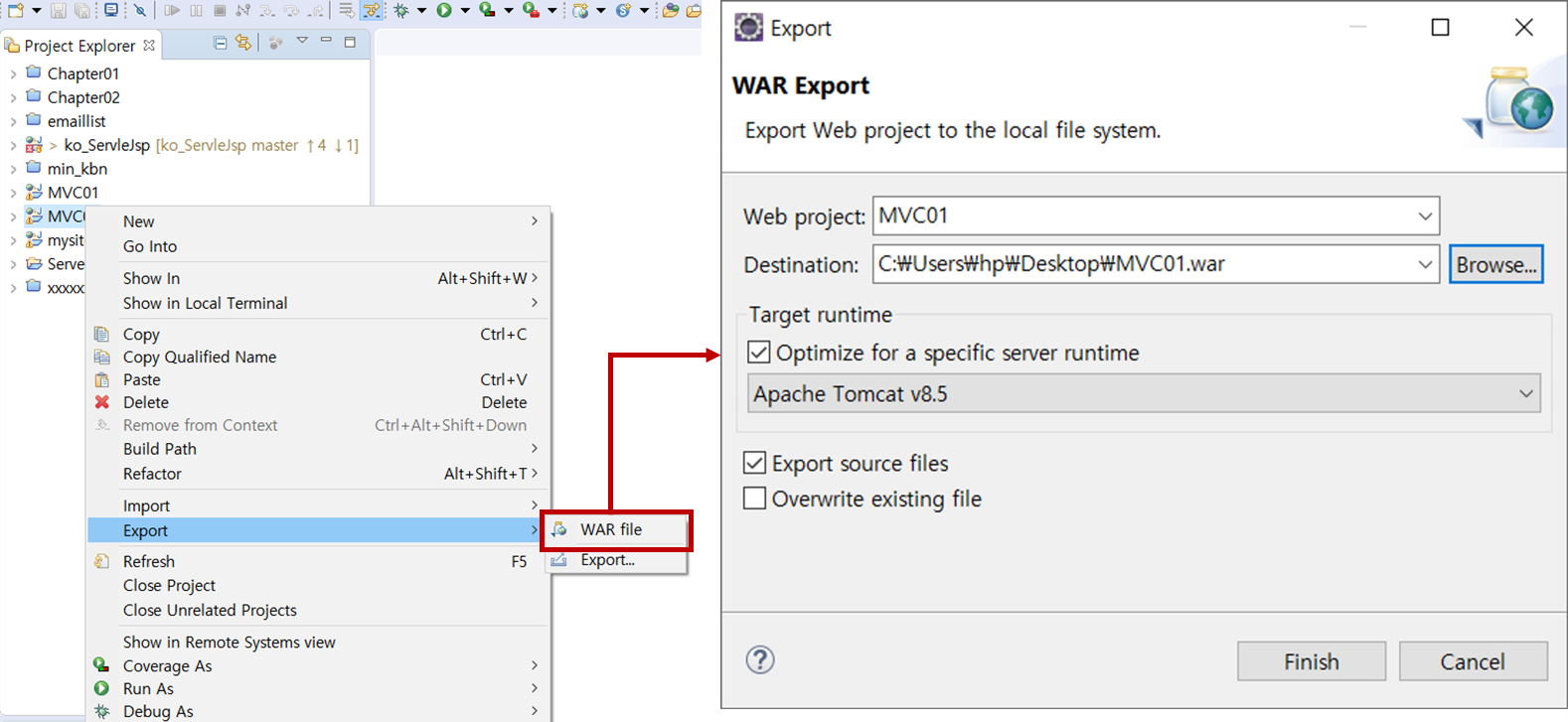Viewport: 1568px width, 722px height.
Task: Minimize the Project Explorer view
Action: (326, 40)
